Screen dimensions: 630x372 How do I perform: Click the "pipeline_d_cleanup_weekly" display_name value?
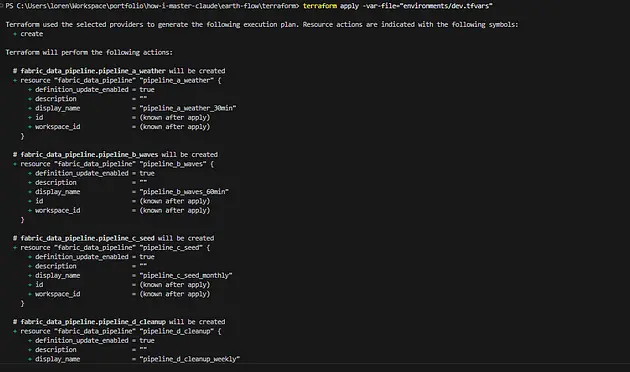(190, 359)
